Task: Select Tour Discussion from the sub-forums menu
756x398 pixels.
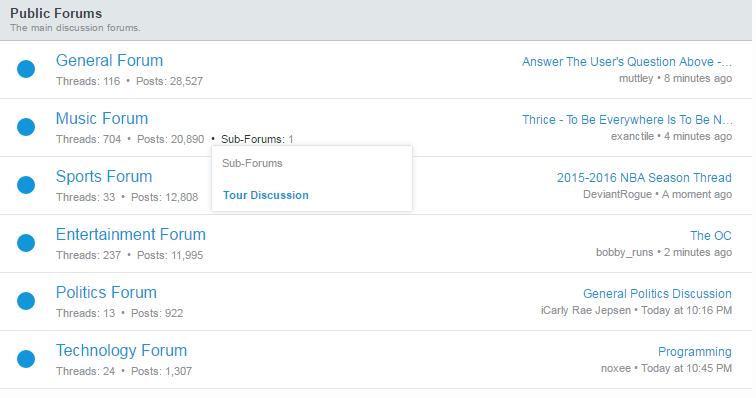Action: coord(266,195)
